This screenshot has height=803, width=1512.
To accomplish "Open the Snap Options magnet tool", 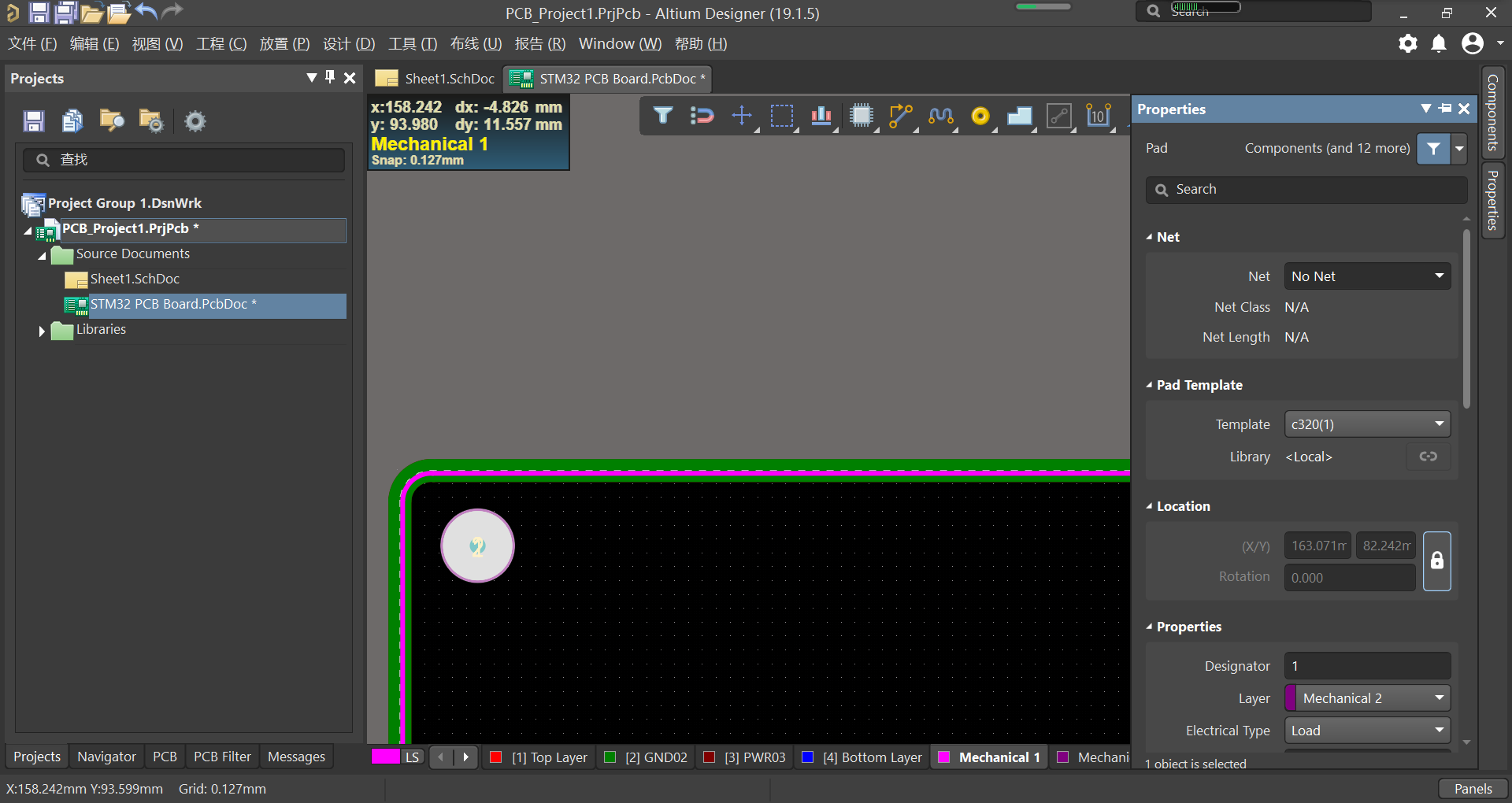I will click(702, 116).
